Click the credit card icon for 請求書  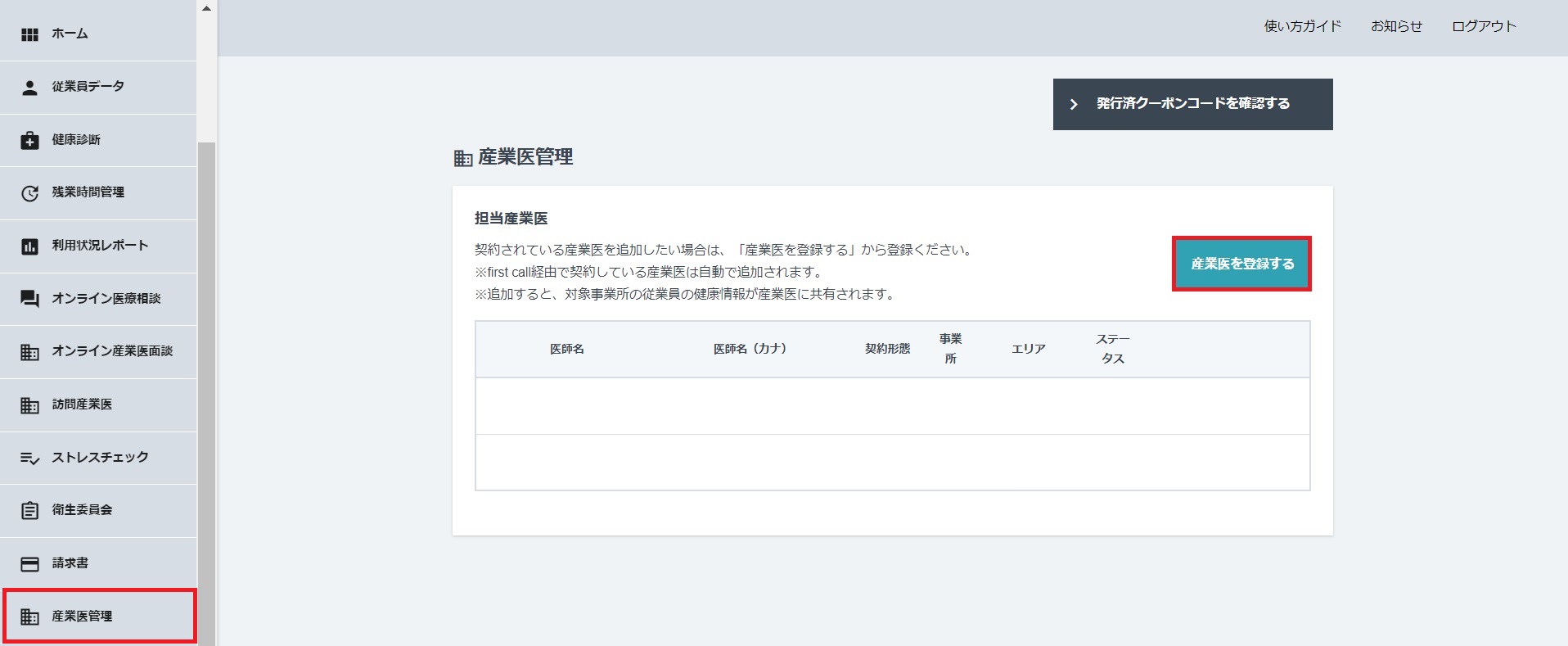pyautogui.click(x=29, y=563)
